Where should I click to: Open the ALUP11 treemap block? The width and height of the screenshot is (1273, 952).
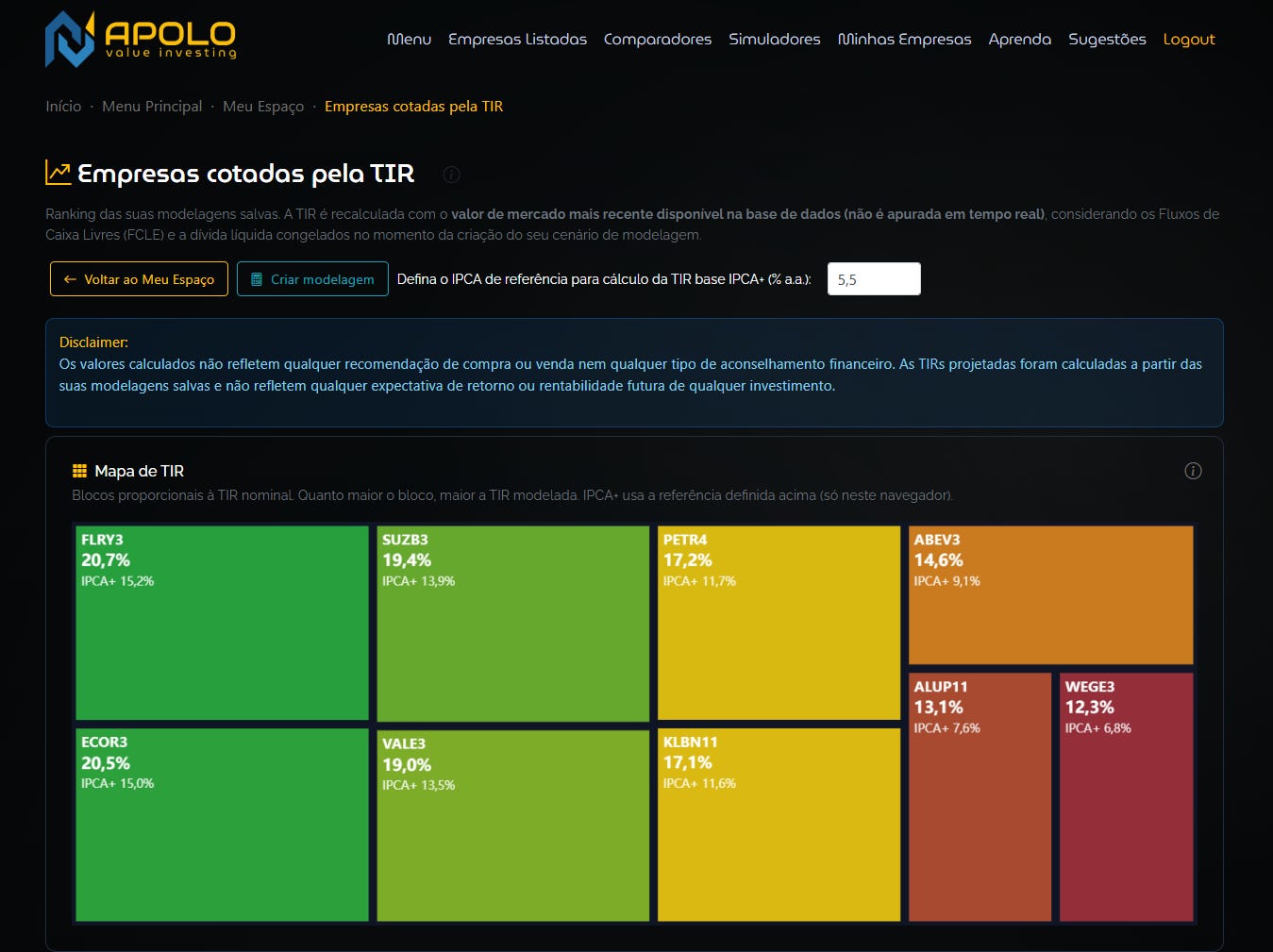pos(980,797)
